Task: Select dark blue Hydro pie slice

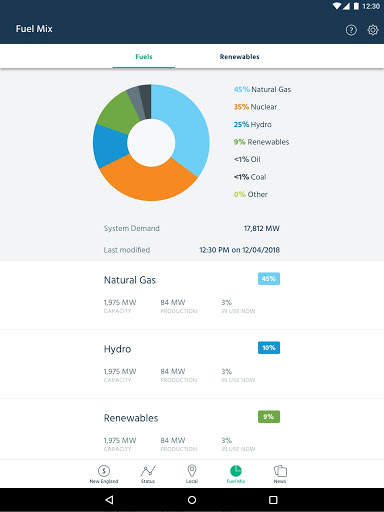Action: (x=108, y=147)
